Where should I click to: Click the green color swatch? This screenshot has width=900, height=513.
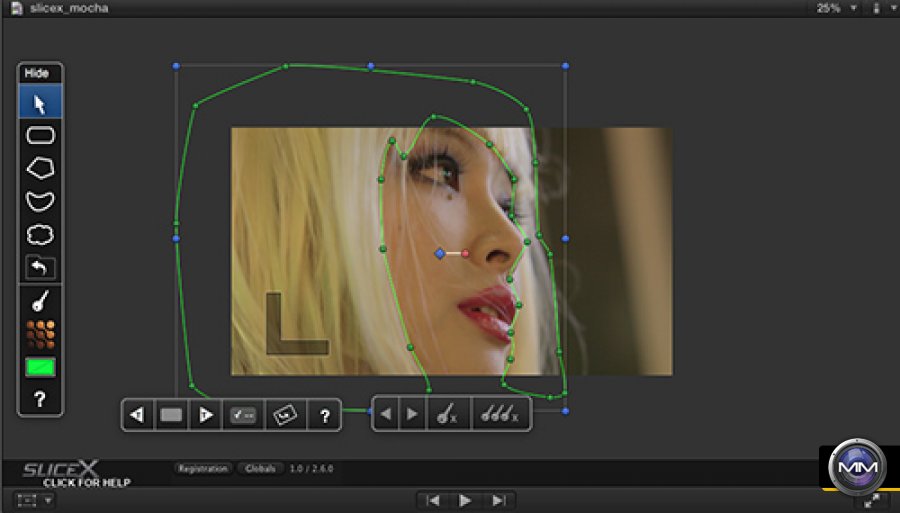tap(40, 367)
